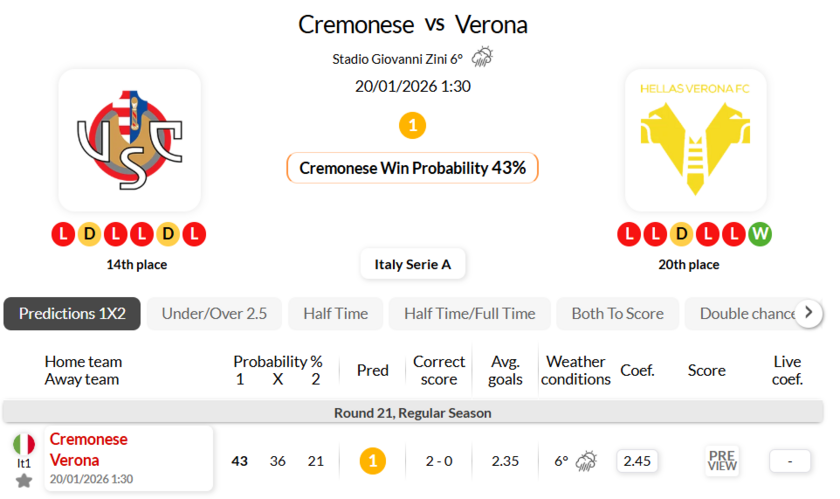Image resolution: width=840 pixels, height=499 pixels.
Task: Click the orange prediction 1 badge in row
Action: tap(372, 461)
